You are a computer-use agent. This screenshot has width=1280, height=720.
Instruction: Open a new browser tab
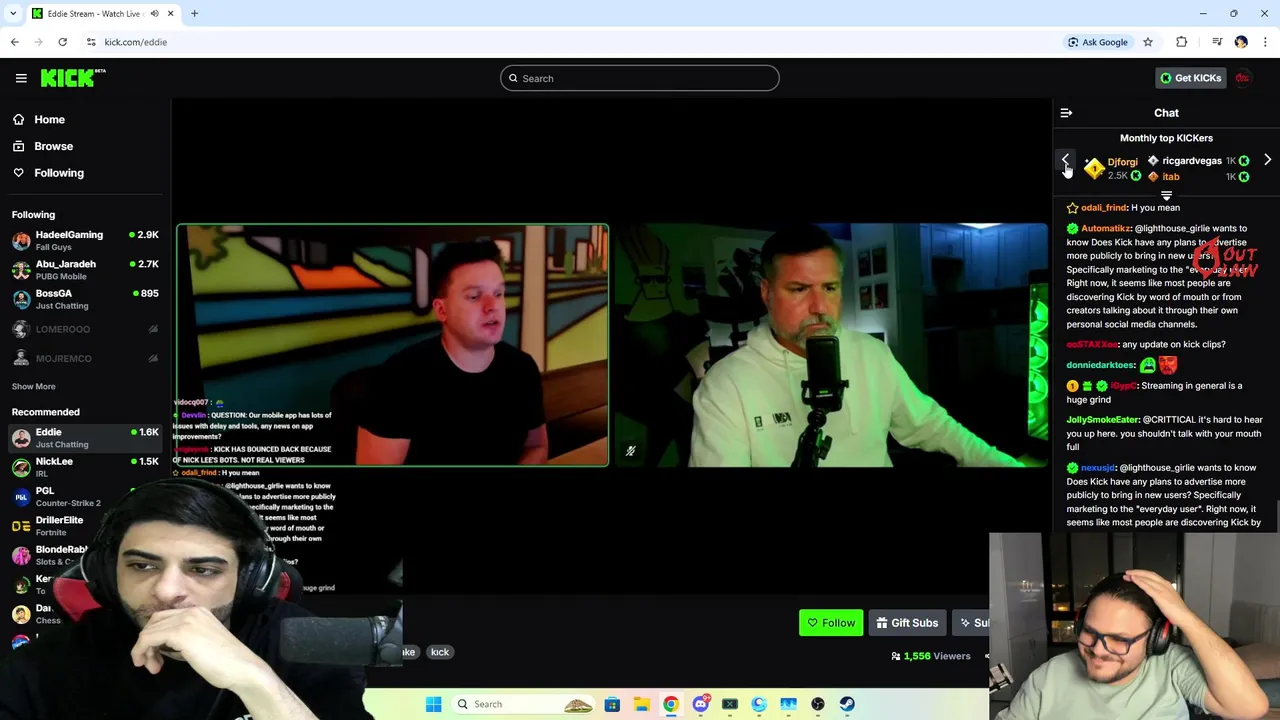coord(194,13)
